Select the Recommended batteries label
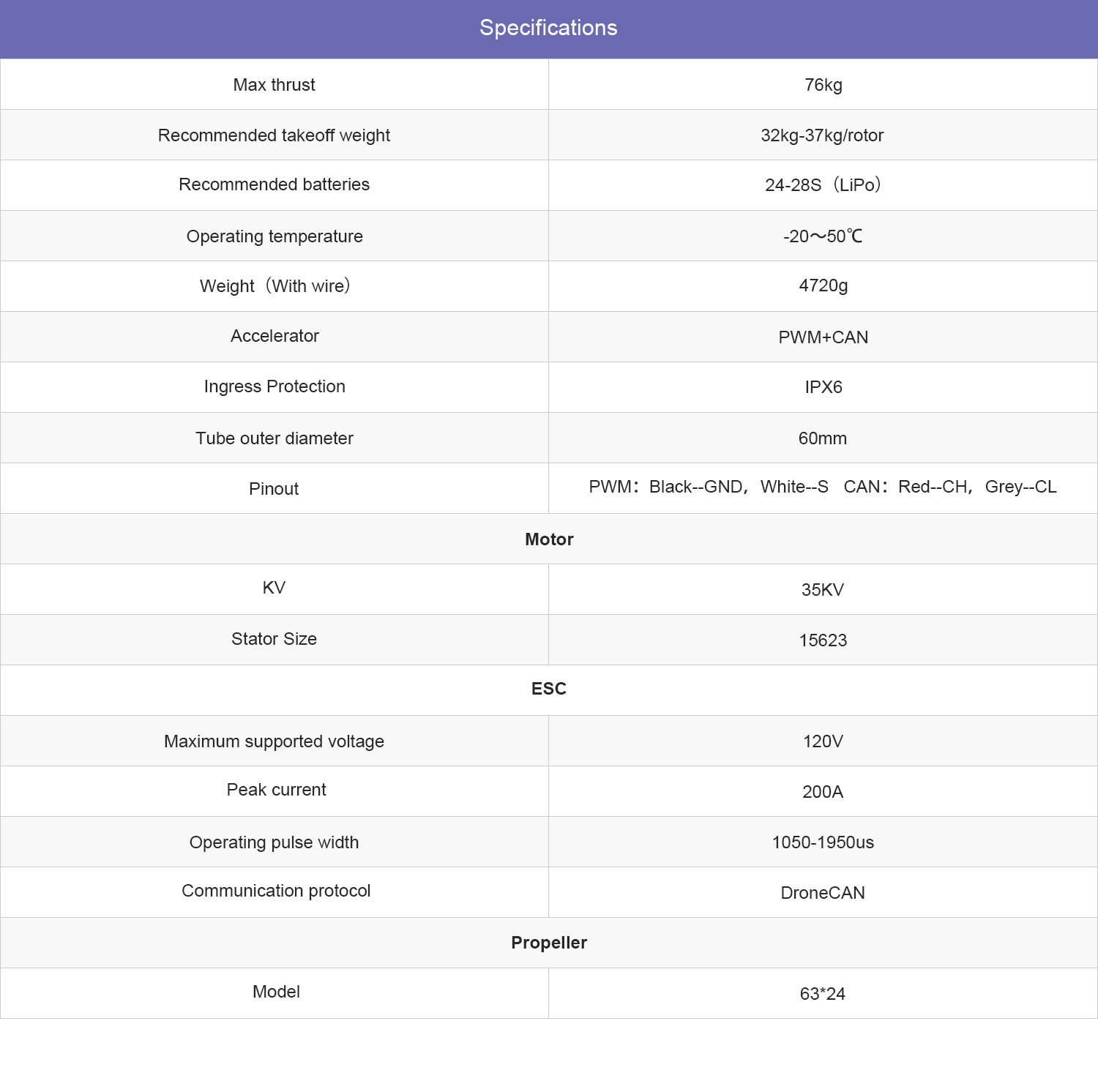Screen dimensions: 1098x1092 [x=274, y=184]
